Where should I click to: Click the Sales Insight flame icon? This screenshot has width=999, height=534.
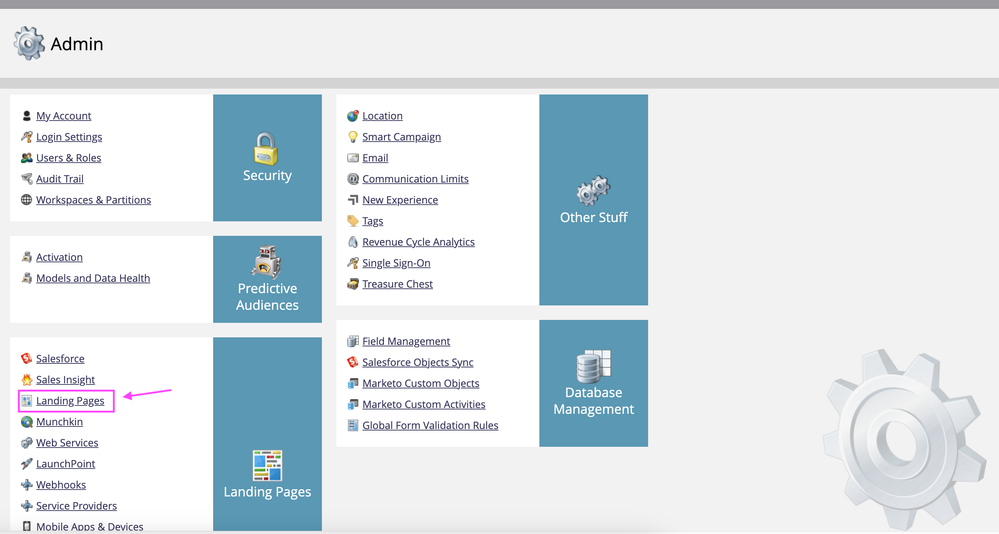tap(26, 380)
